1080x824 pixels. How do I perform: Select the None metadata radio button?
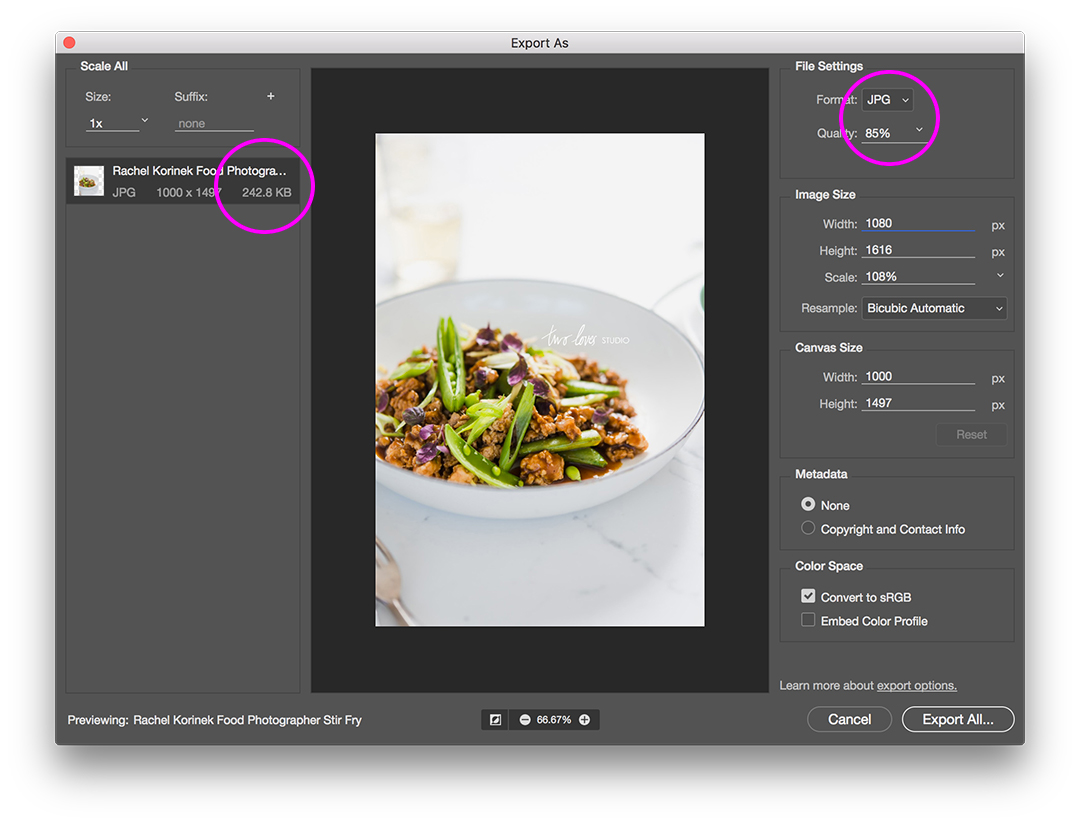[x=808, y=504]
